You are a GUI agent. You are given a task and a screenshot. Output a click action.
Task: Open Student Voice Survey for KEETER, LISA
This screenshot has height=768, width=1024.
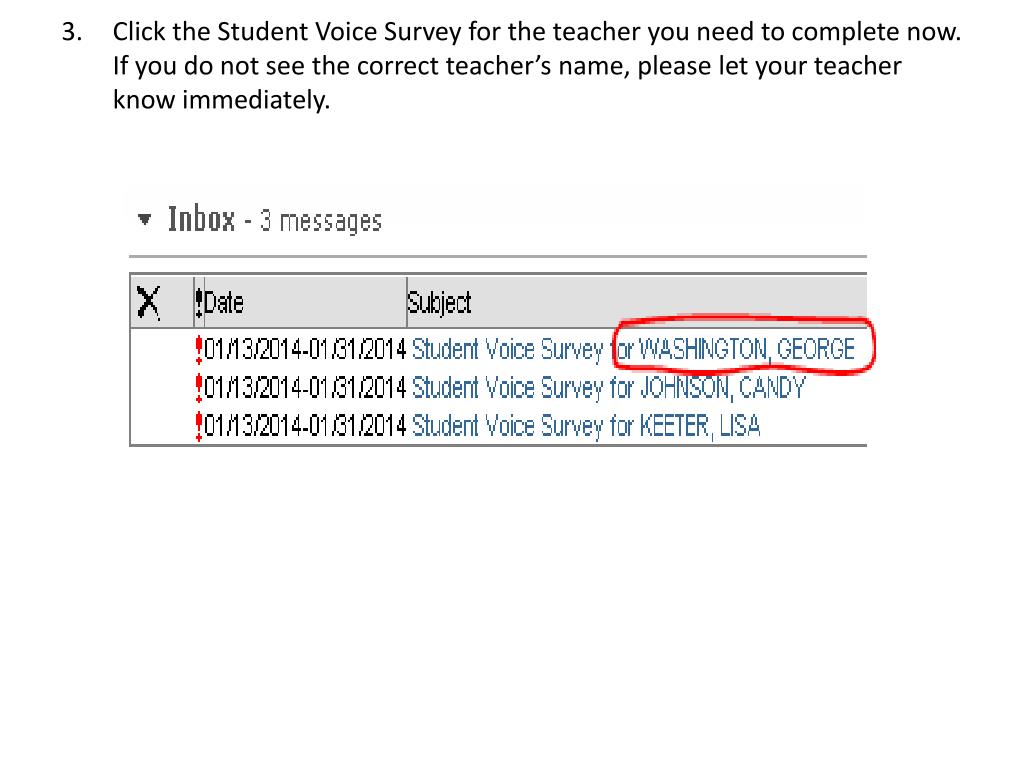click(586, 426)
